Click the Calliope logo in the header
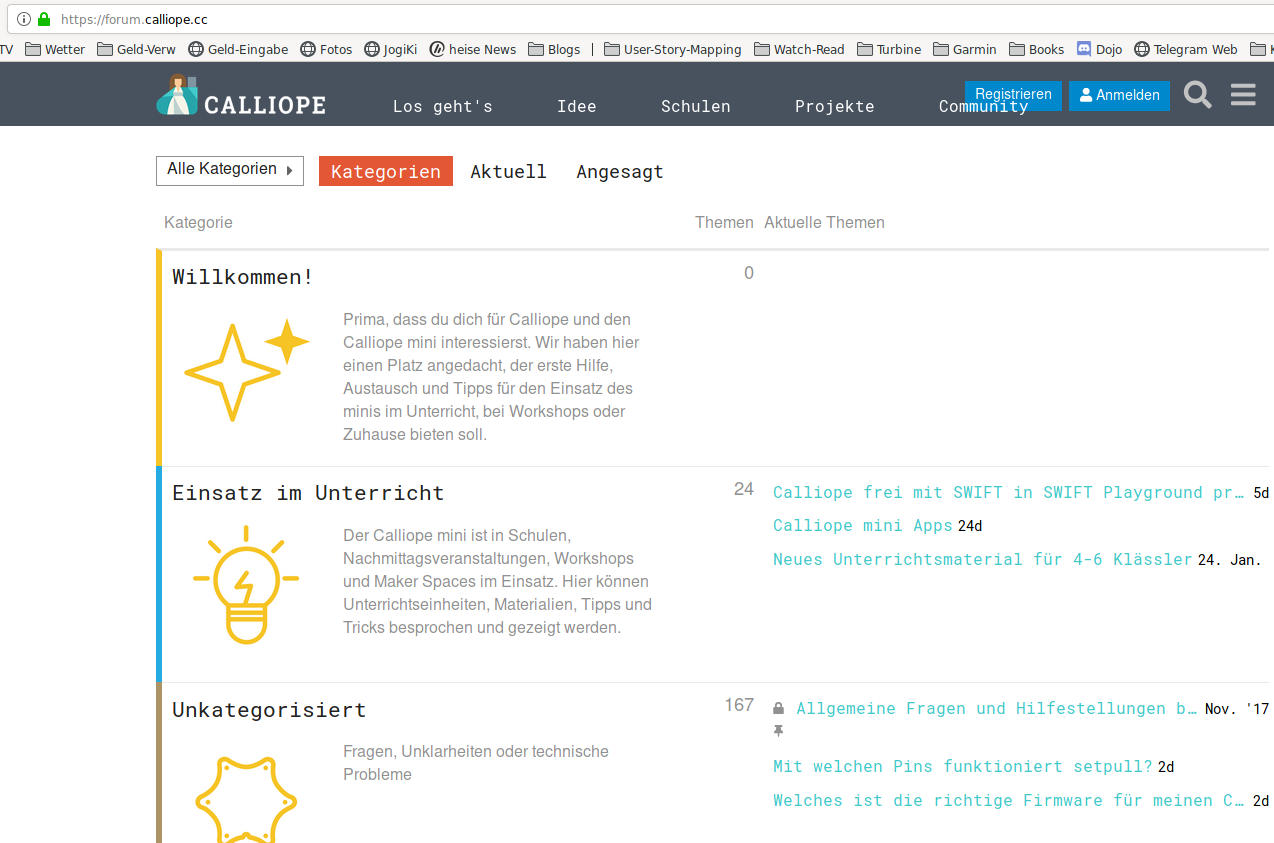 (x=241, y=95)
